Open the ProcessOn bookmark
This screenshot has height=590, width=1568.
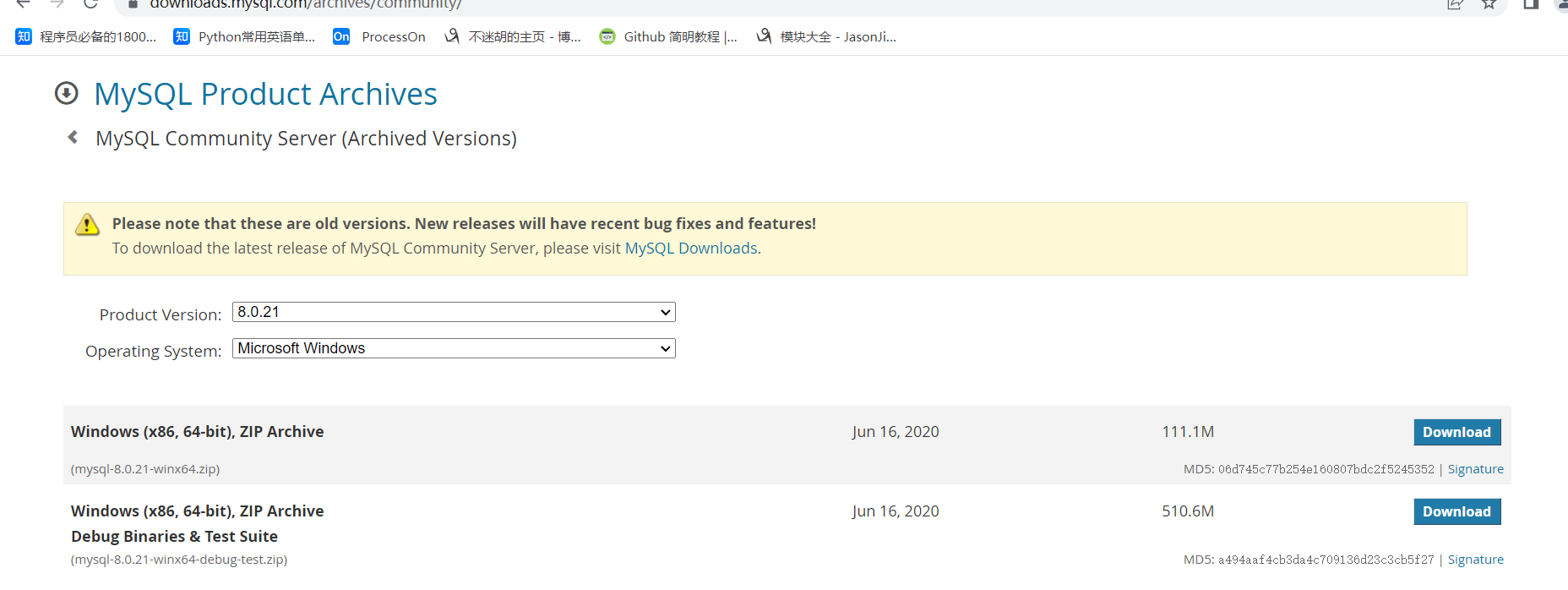point(379,36)
